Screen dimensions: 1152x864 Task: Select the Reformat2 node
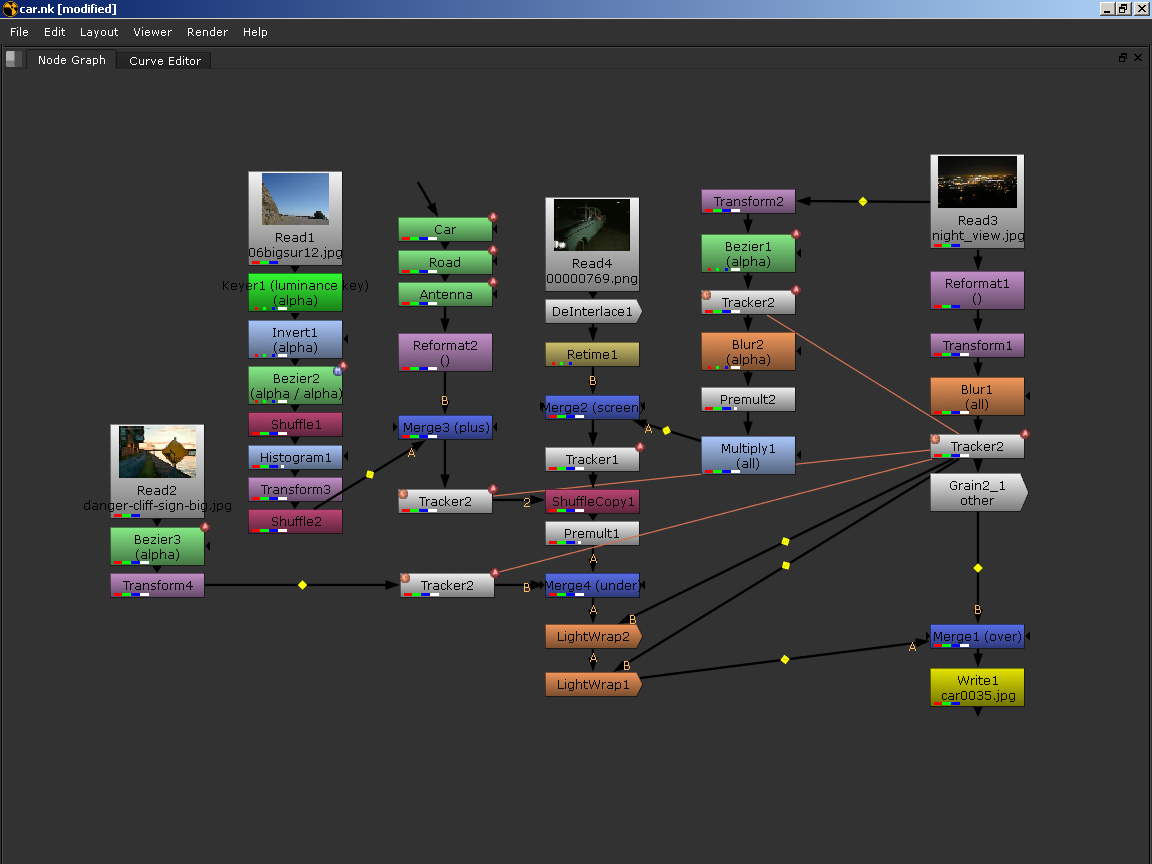445,353
